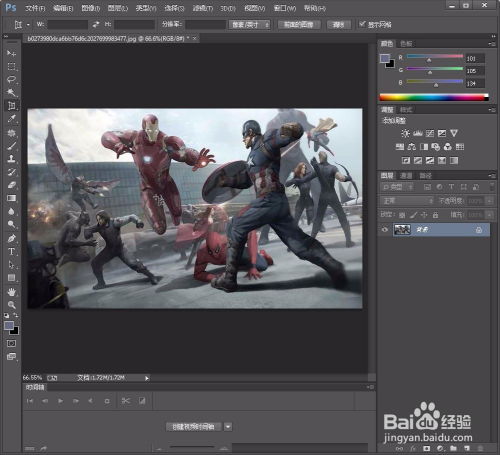This screenshot has width=500, height=455.
Task: Select the Zoom tool
Action: tap(11, 305)
